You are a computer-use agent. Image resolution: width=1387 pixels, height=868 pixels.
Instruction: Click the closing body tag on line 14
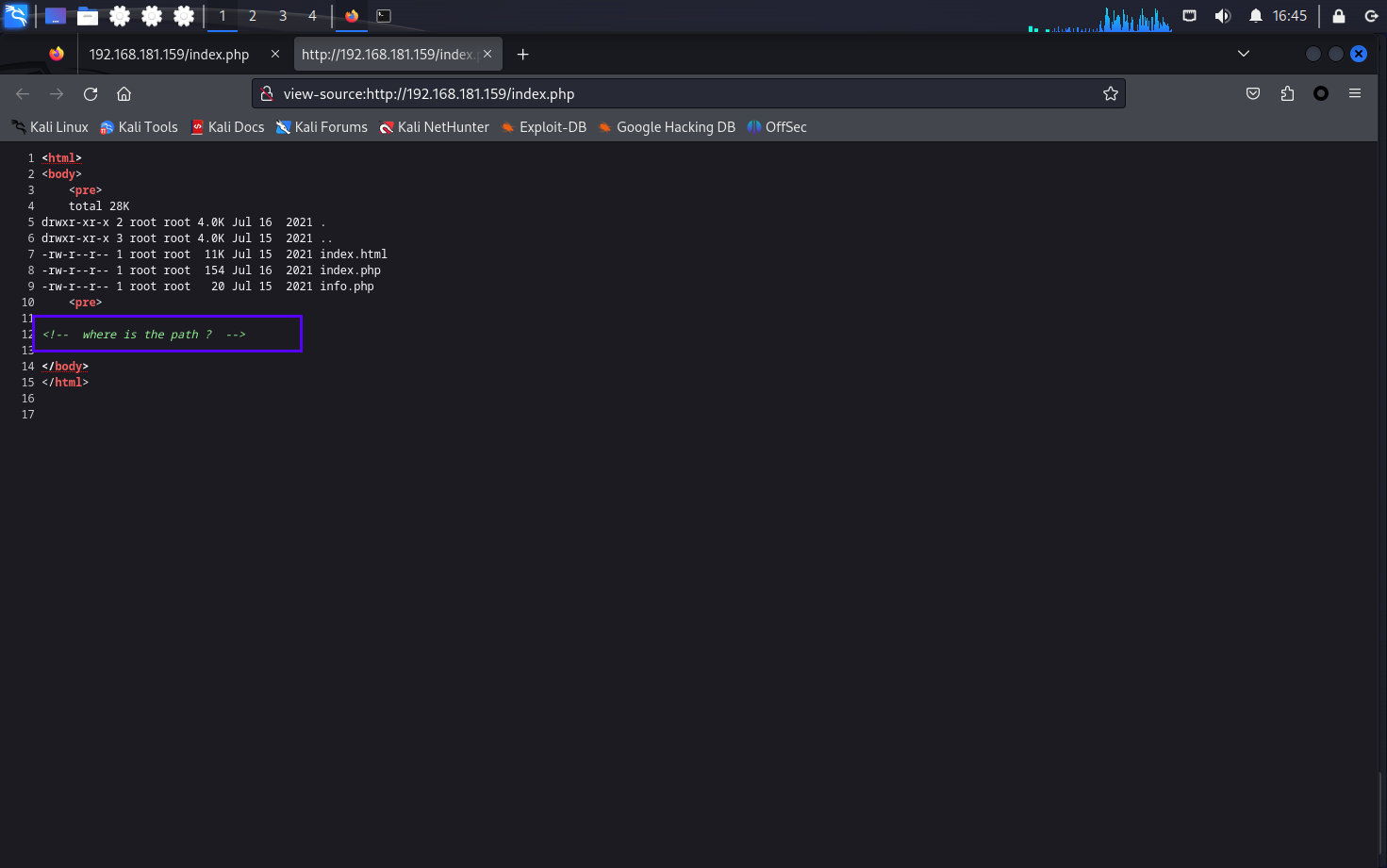(65, 367)
